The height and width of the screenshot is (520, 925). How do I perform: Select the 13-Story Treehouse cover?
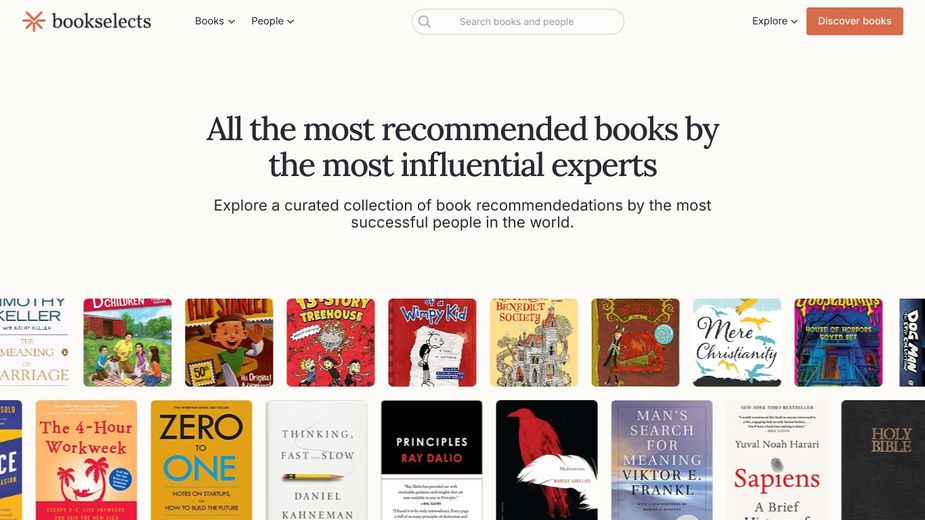[330, 342]
